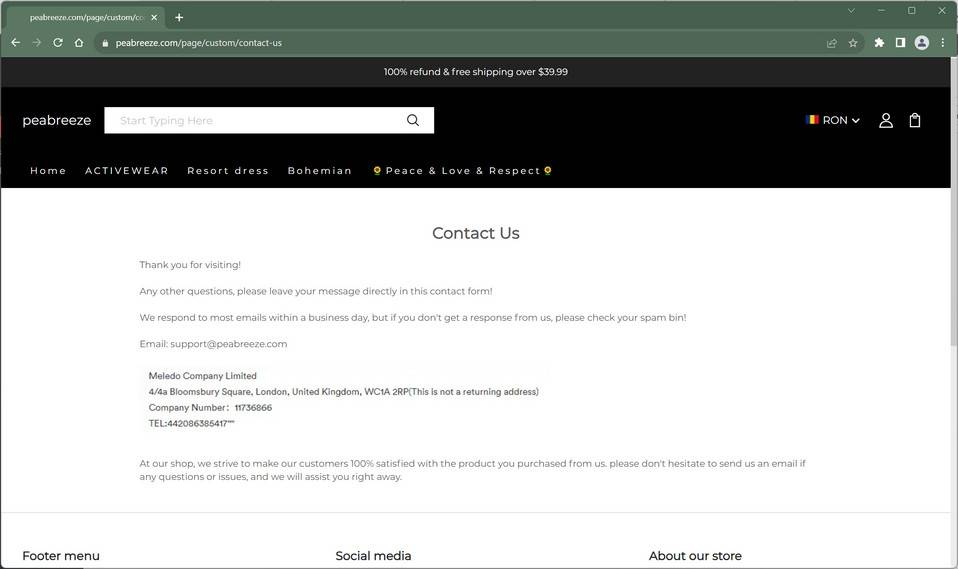This screenshot has height=569, width=958.
Task: Click the Company Number 11736866 line
Action: tap(210, 408)
